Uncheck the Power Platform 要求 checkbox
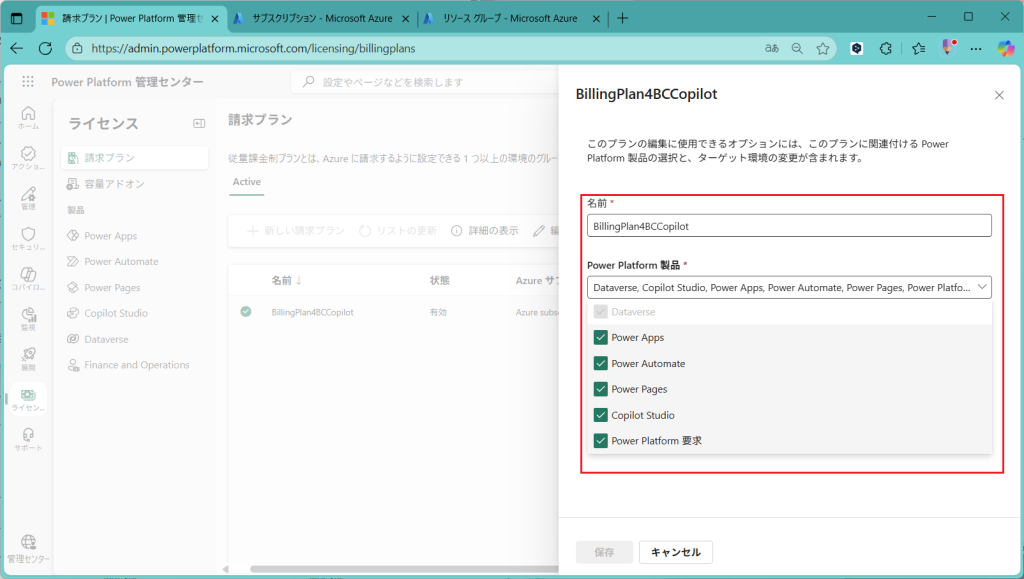Viewport: 1024px width, 579px height. 601,441
